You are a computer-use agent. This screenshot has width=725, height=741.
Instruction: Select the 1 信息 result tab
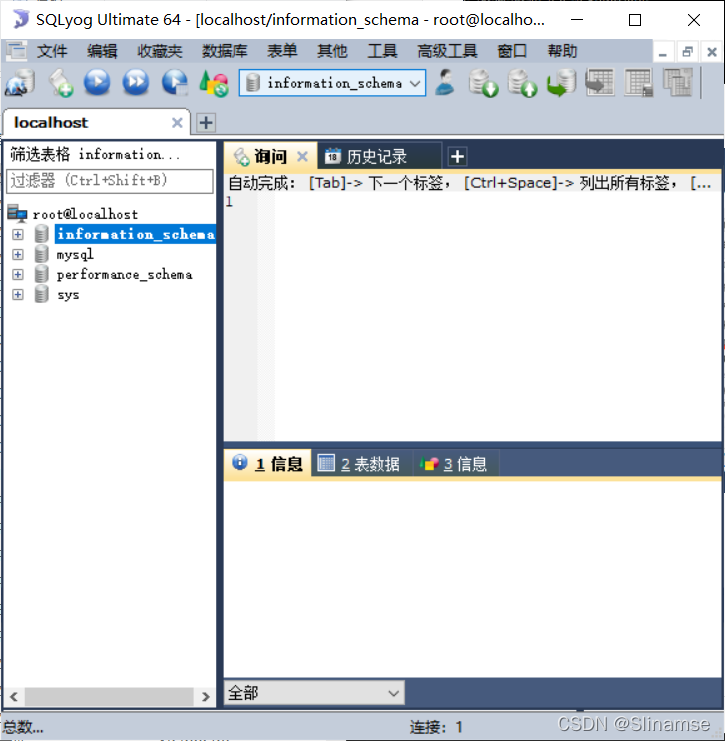click(268, 464)
